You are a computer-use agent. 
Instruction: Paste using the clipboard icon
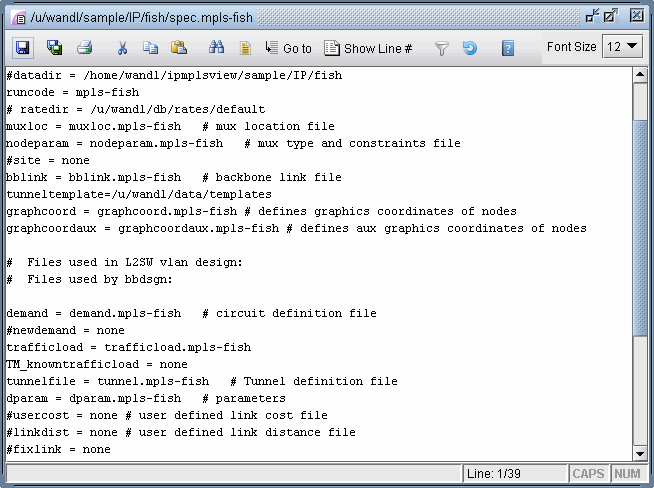(179, 48)
